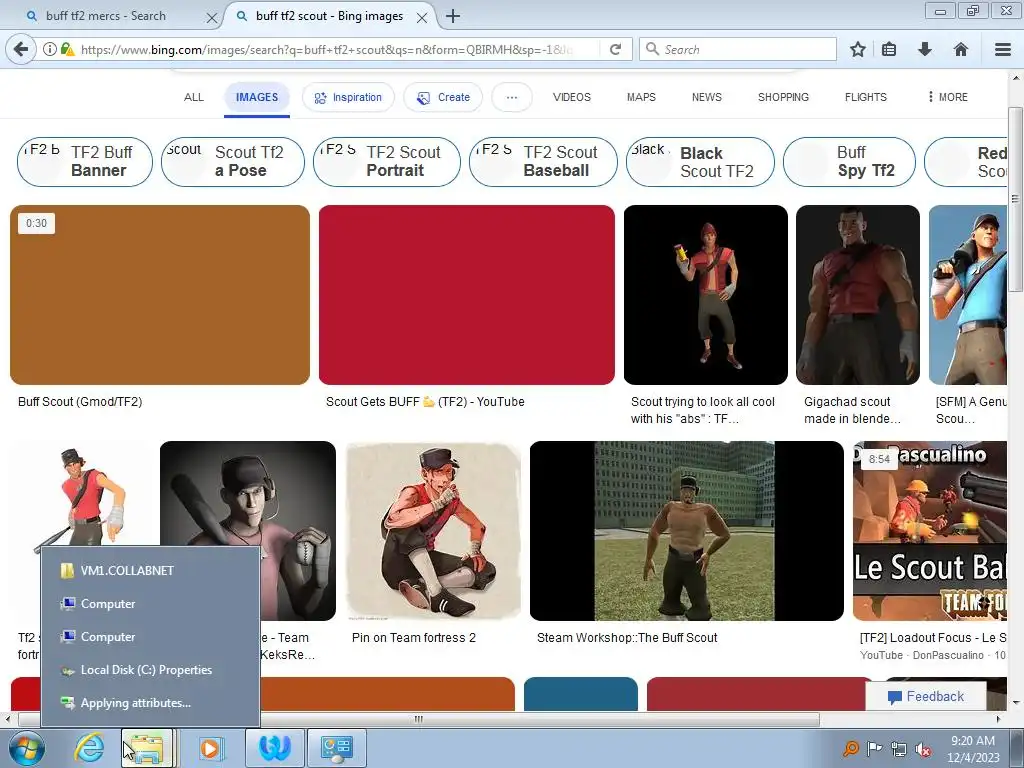Select the 'Buff Spy Tf2' chip
Image resolution: width=1024 pixels, height=768 pixels.
[849, 161]
